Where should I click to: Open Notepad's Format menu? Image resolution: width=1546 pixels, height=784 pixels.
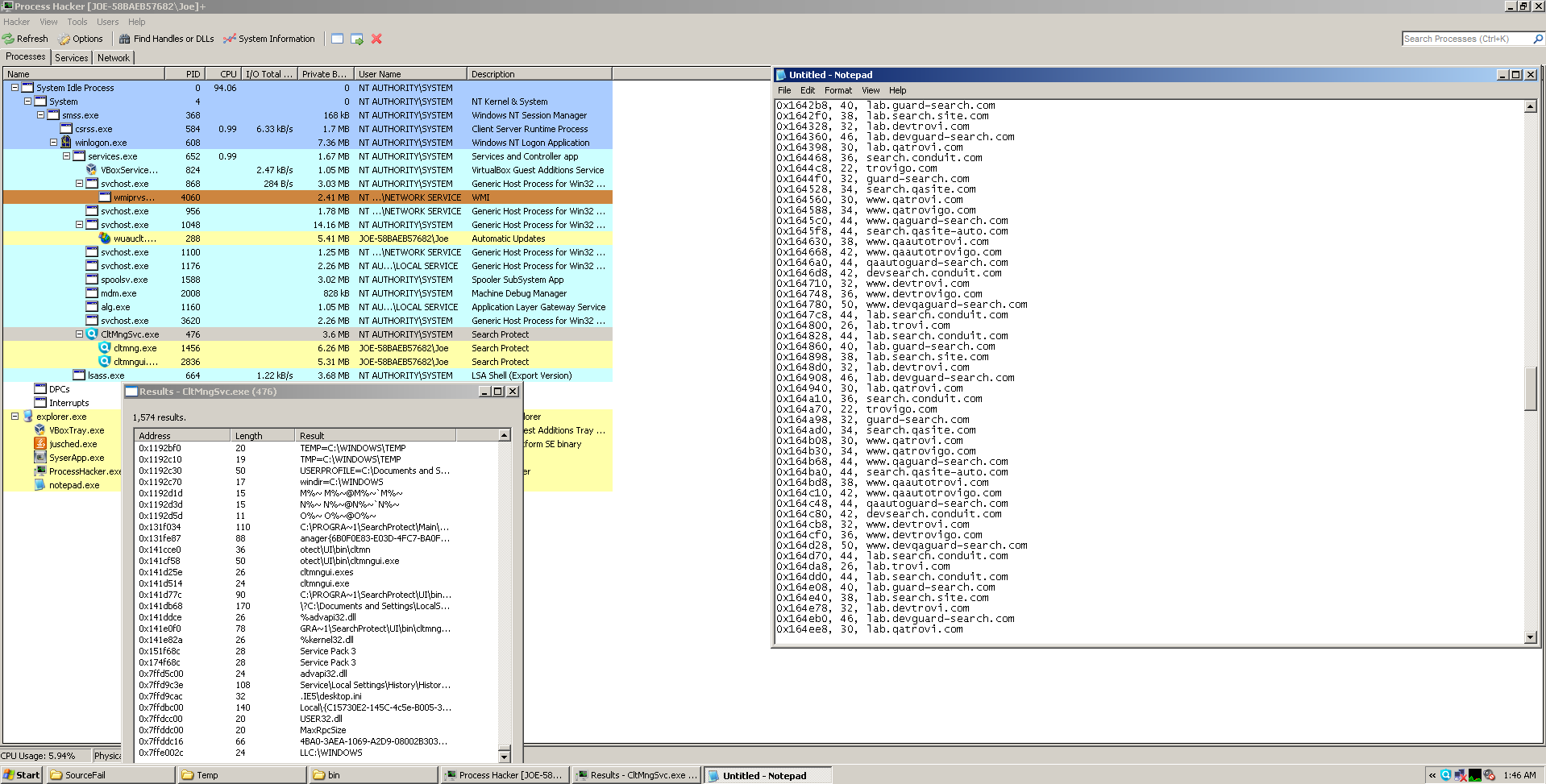coord(837,90)
